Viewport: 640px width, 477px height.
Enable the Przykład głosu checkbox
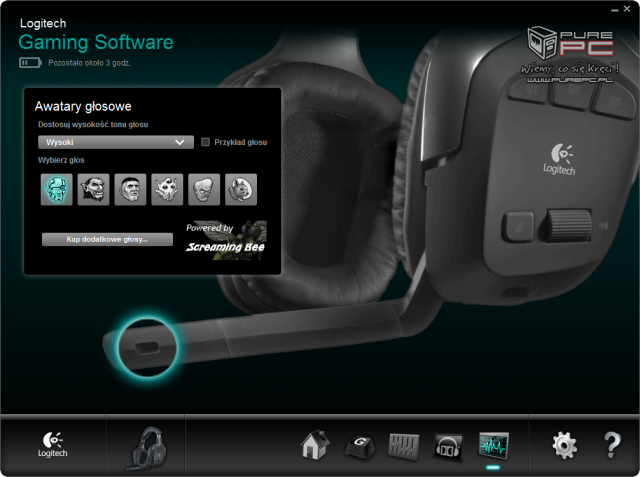click(205, 142)
